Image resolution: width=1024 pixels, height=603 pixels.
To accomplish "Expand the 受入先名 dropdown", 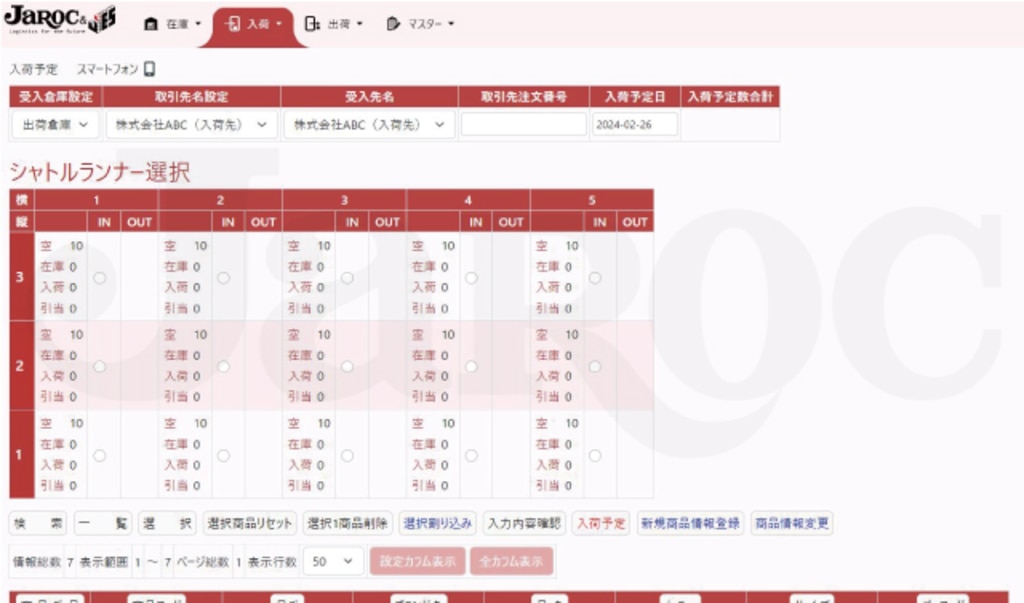I will click(368, 125).
